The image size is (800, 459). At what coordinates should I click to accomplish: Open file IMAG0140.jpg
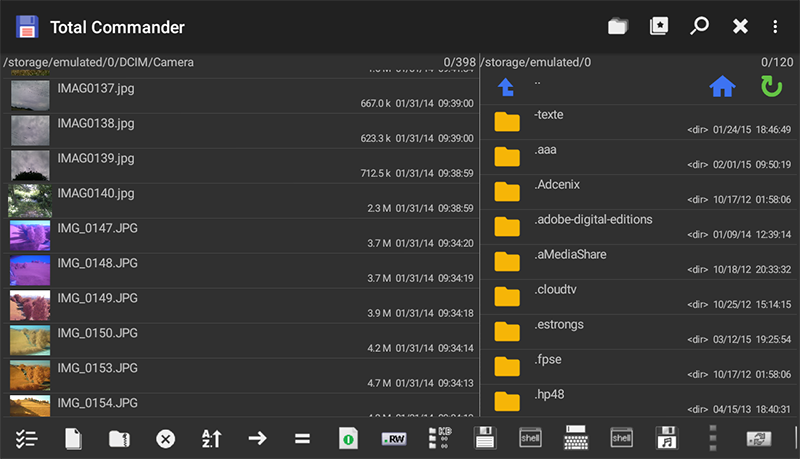pos(241,201)
